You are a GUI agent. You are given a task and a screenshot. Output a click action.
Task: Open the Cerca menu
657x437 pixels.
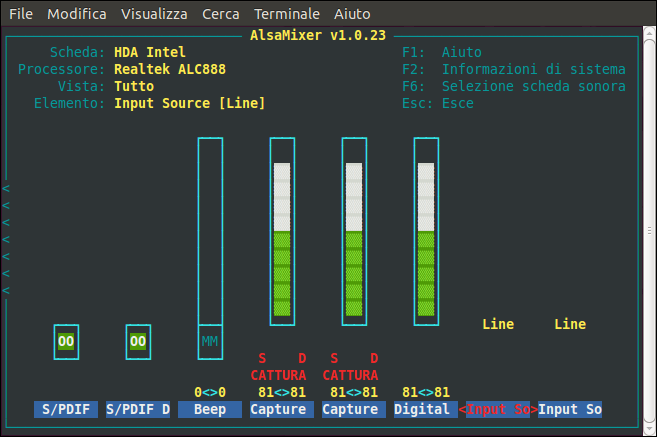(221, 14)
